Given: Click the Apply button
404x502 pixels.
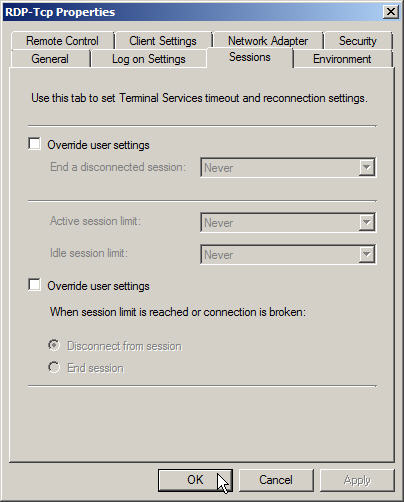Looking at the screenshot, I should click(357, 480).
